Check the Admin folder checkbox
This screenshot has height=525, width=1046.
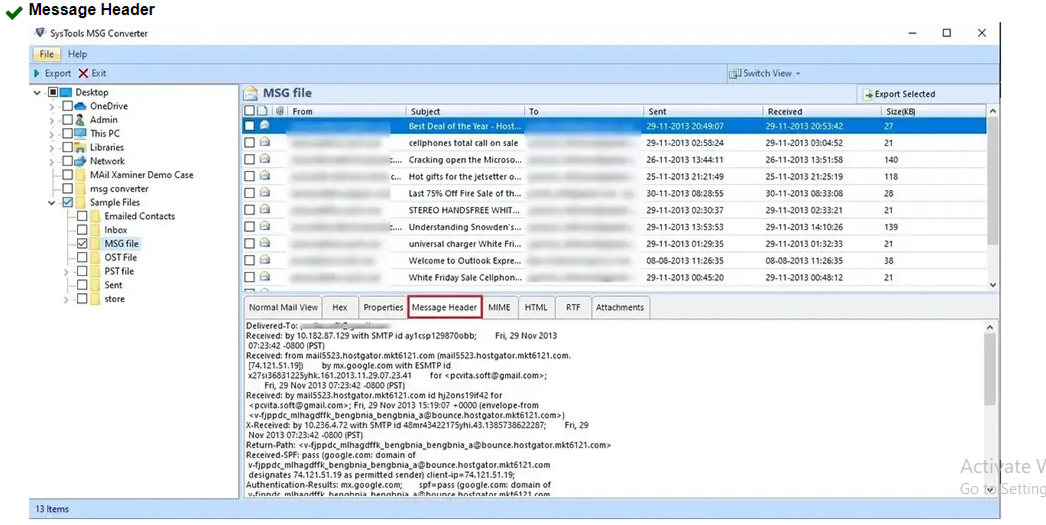point(67,120)
